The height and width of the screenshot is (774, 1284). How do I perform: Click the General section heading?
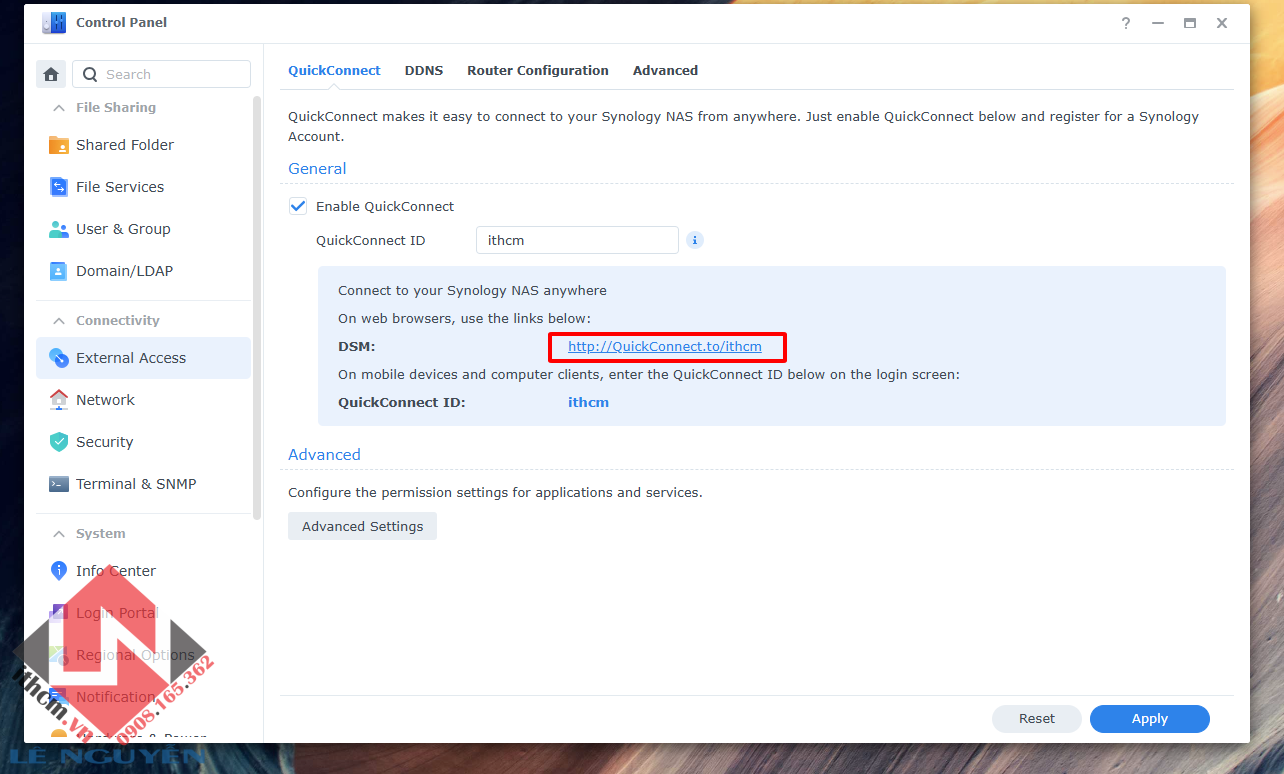pos(317,169)
